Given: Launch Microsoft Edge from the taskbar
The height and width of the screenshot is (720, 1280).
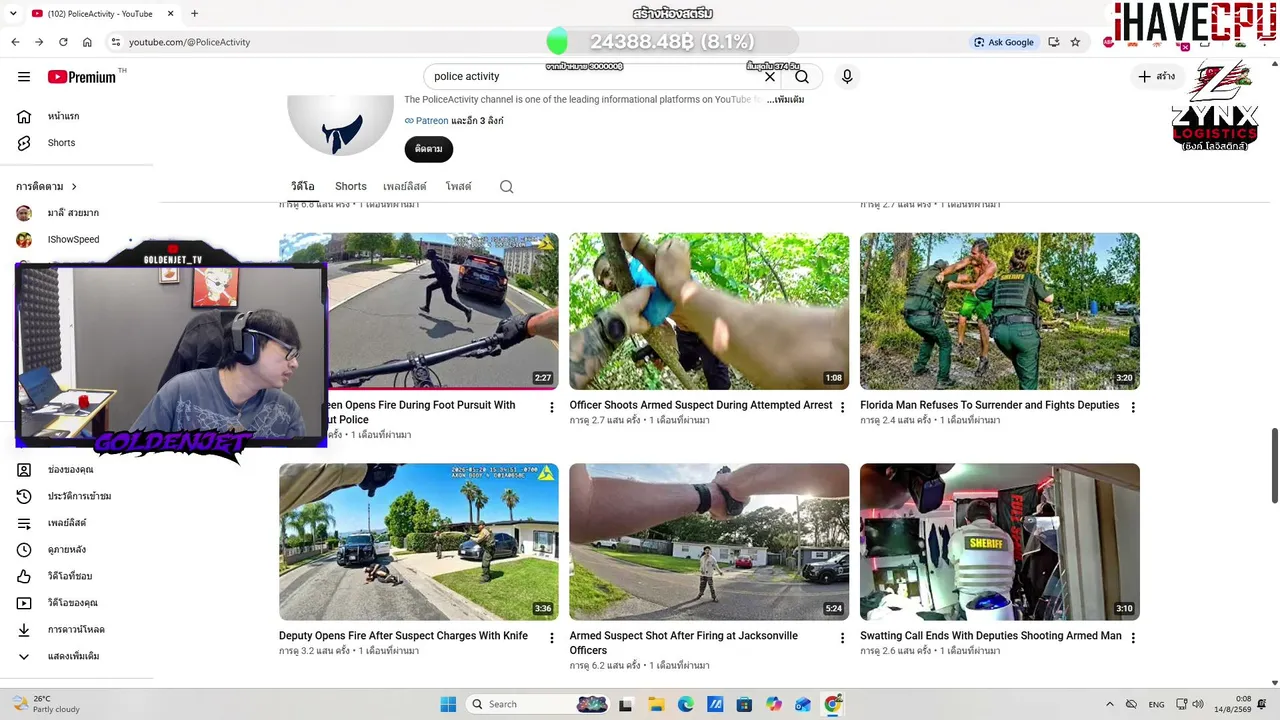Looking at the screenshot, I should 686,704.
